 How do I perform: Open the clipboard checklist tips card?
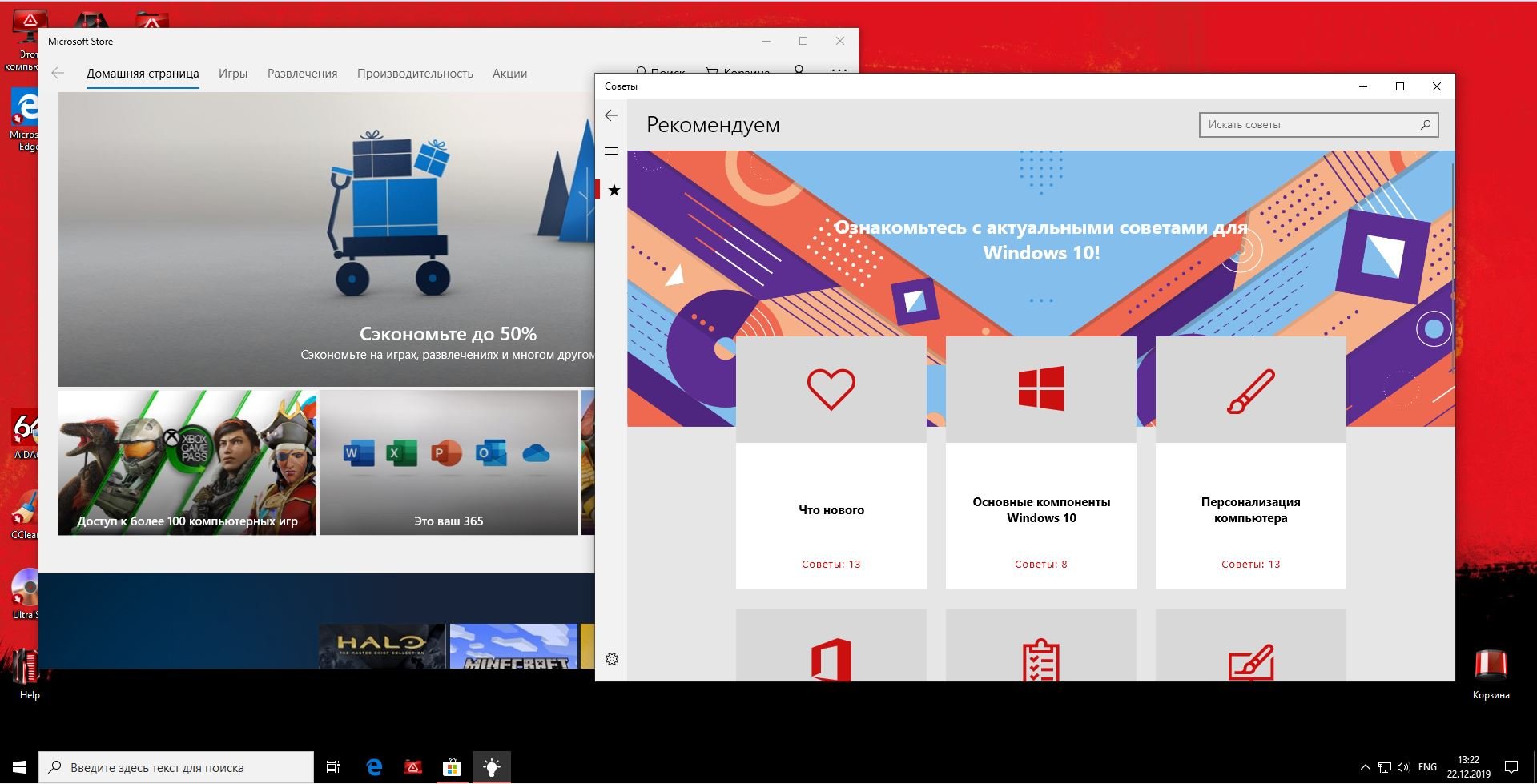coord(1041,645)
